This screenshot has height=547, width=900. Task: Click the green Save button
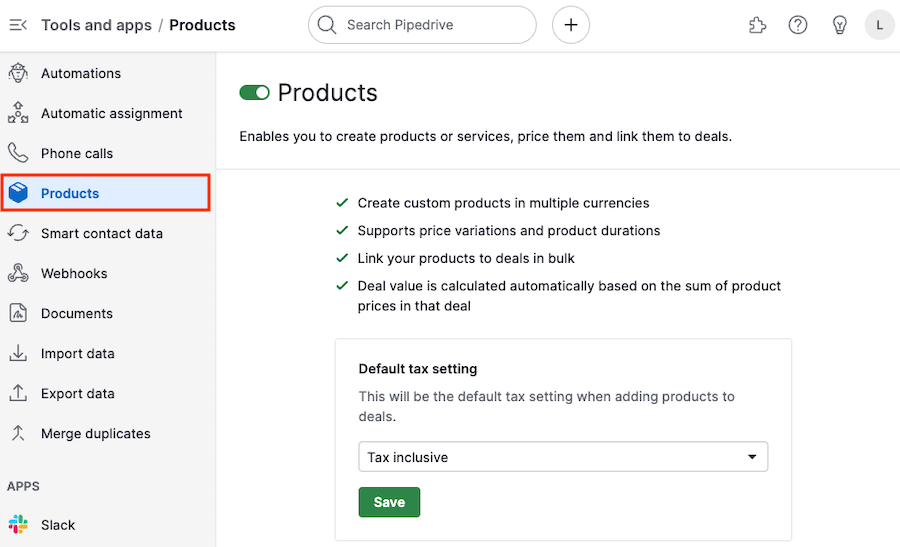pos(389,502)
